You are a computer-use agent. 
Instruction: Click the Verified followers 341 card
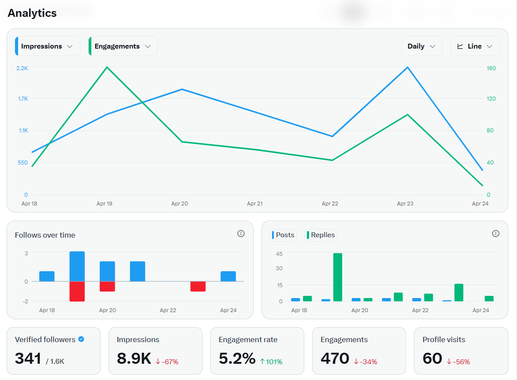[54, 351]
